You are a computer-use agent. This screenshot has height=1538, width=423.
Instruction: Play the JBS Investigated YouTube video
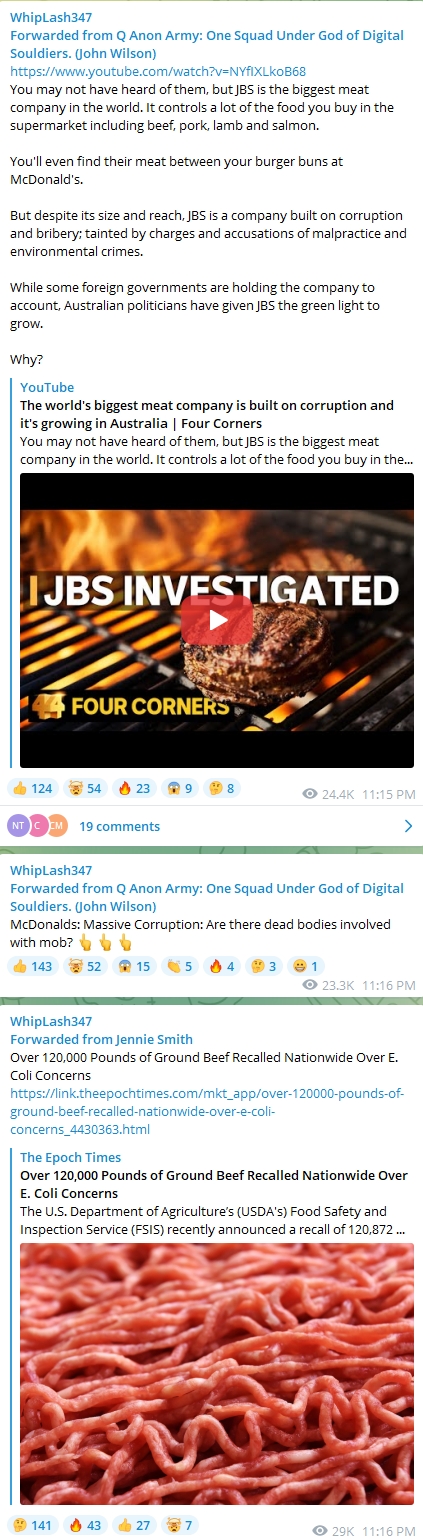point(217,620)
